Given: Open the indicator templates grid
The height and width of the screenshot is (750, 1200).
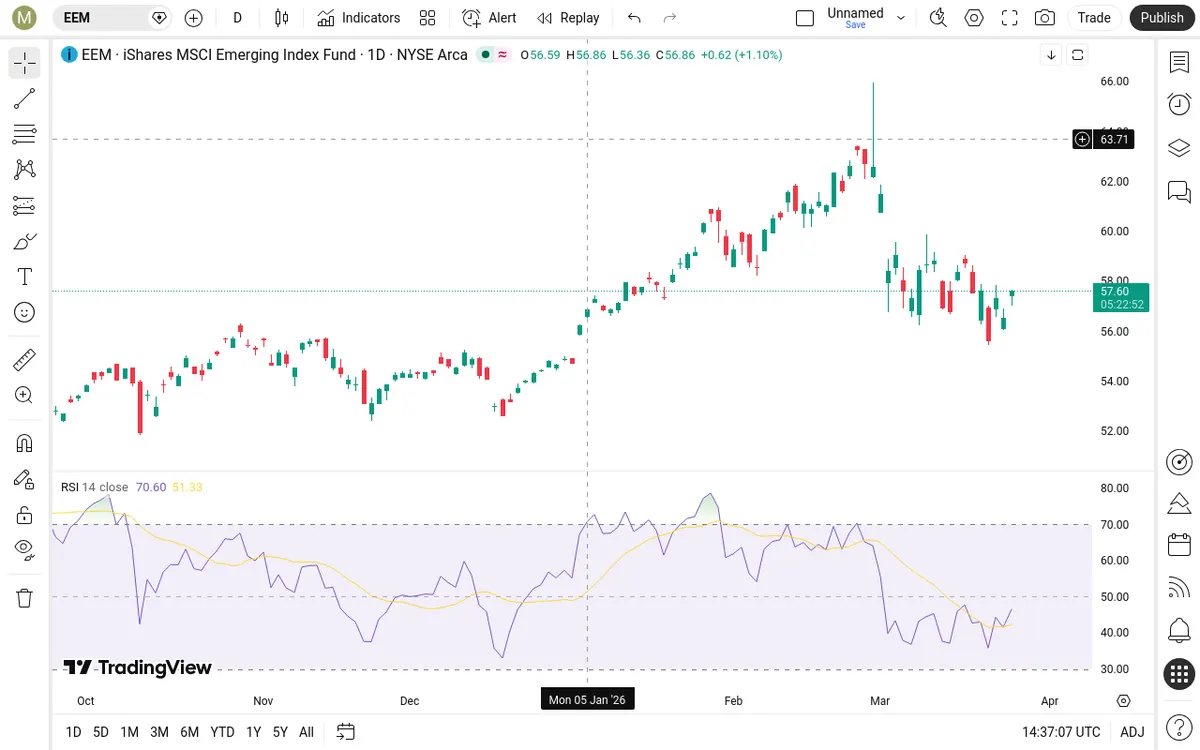Looking at the screenshot, I should (x=428, y=18).
